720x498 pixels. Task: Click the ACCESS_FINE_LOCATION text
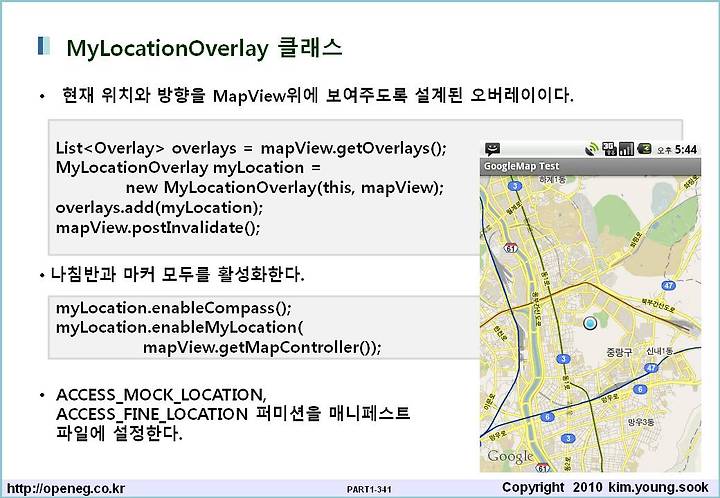152,414
